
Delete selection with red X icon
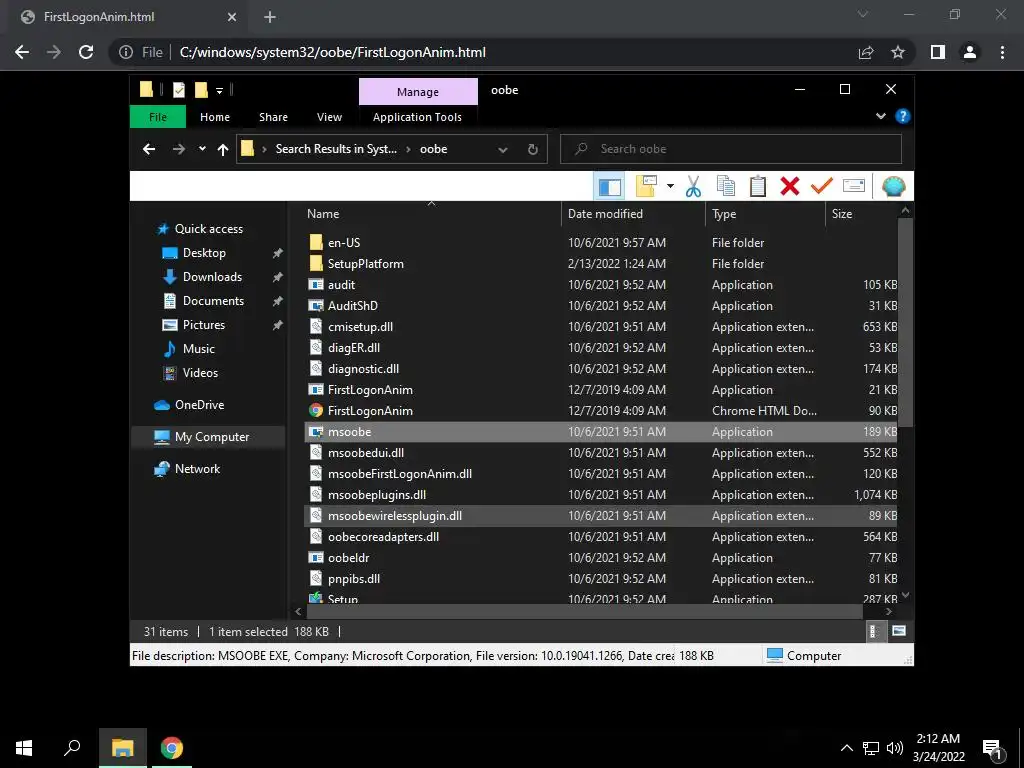790,187
